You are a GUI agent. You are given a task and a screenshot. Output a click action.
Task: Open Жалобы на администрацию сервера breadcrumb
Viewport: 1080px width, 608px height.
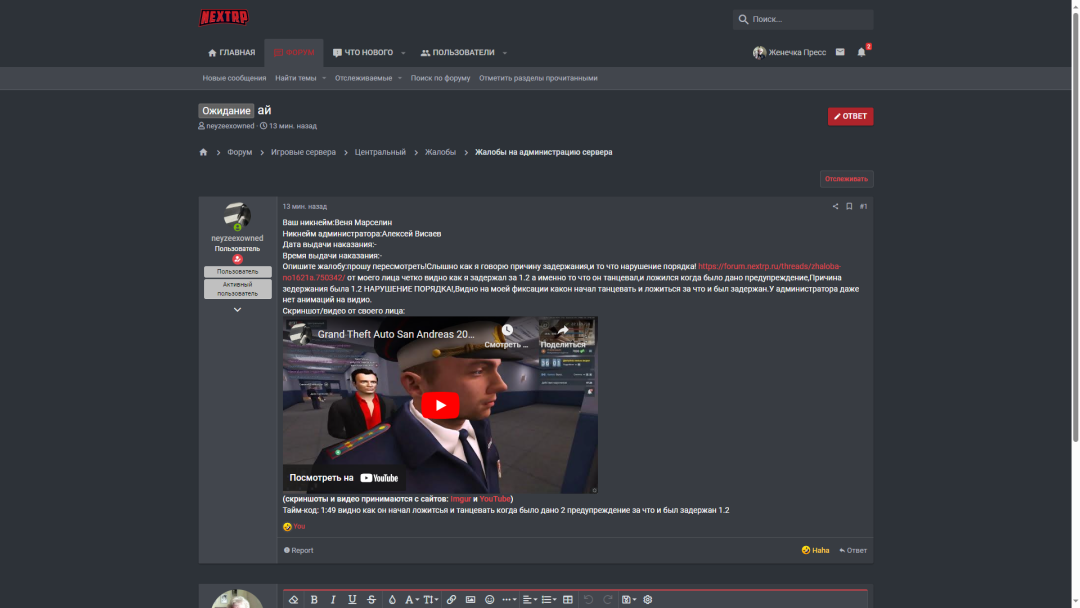pos(543,152)
